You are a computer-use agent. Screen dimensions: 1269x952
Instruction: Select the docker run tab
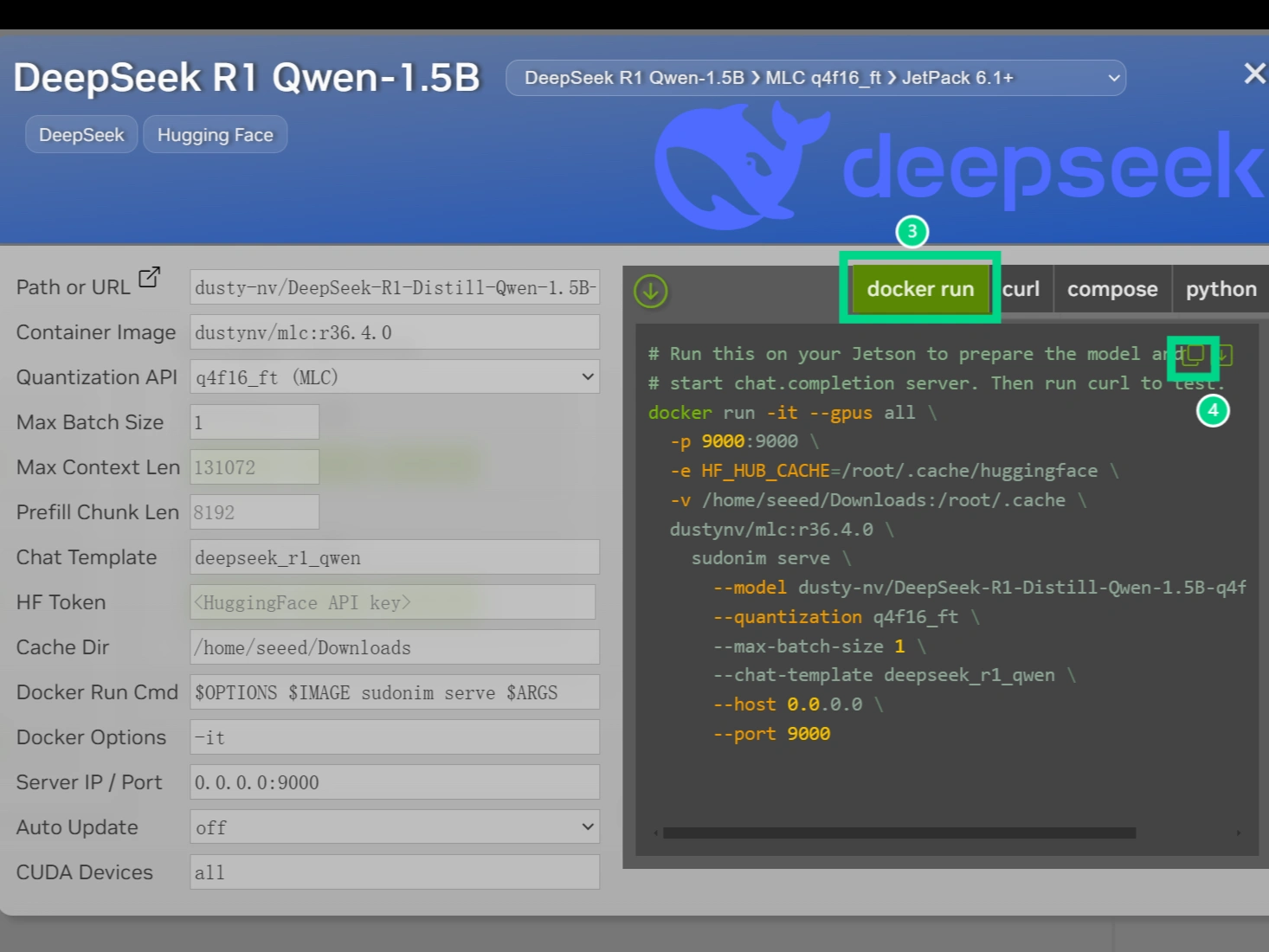pyautogui.click(x=919, y=288)
